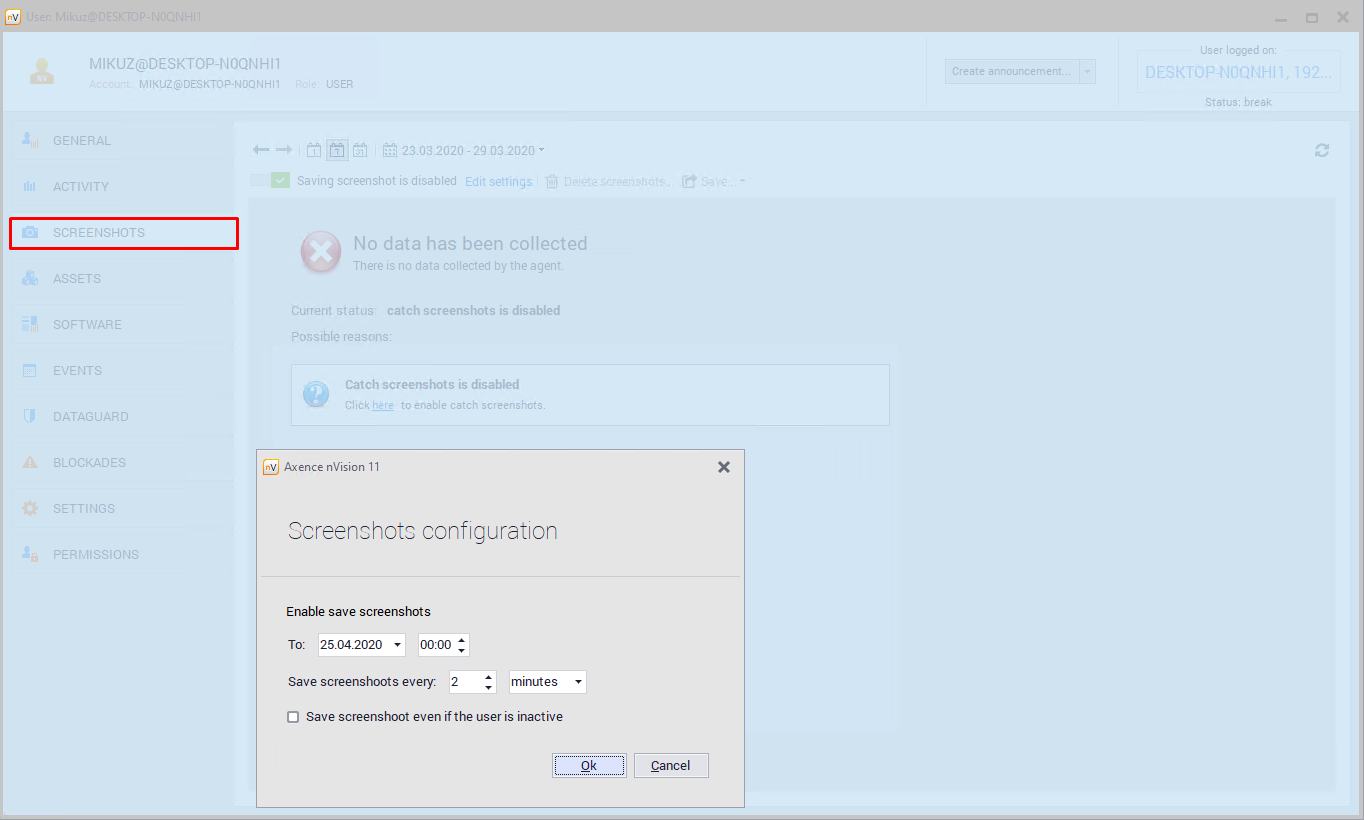The height and width of the screenshot is (820, 1364).
Task: Check 'Save screenshoot even if user inactive'
Action: tap(293, 717)
